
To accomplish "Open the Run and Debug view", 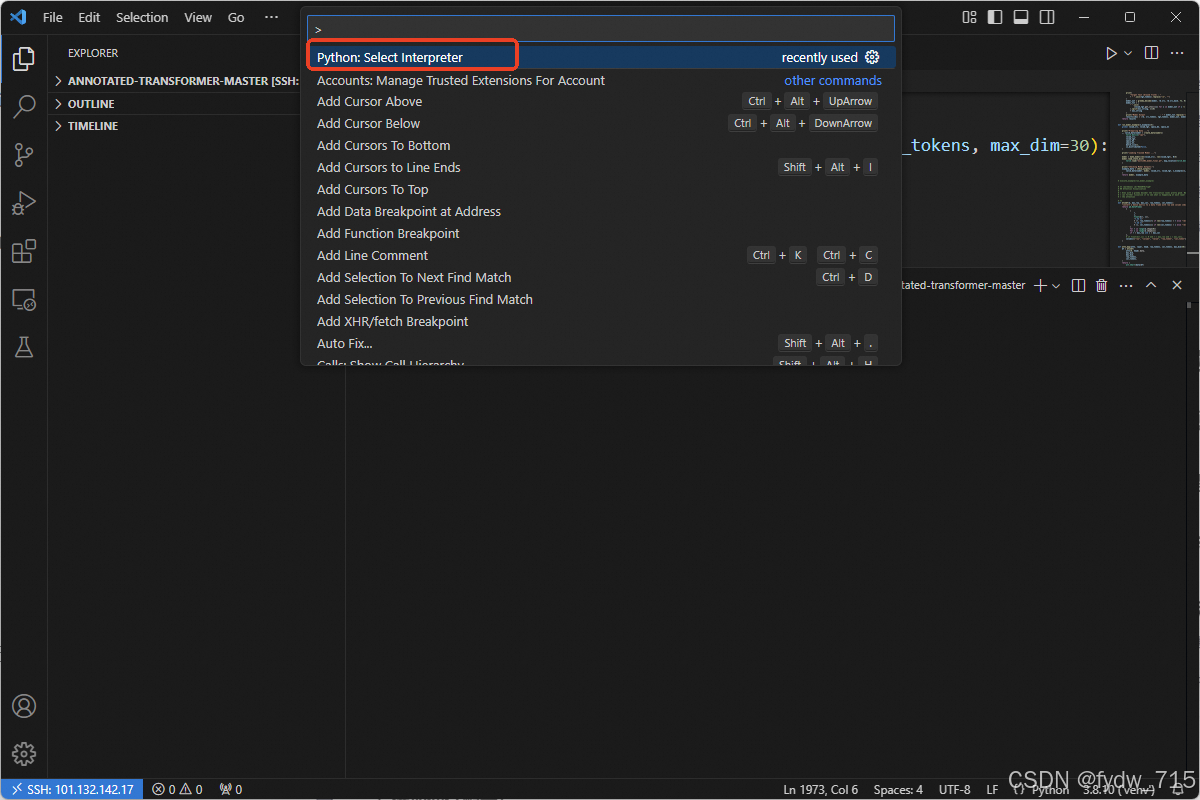I will [24, 203].
